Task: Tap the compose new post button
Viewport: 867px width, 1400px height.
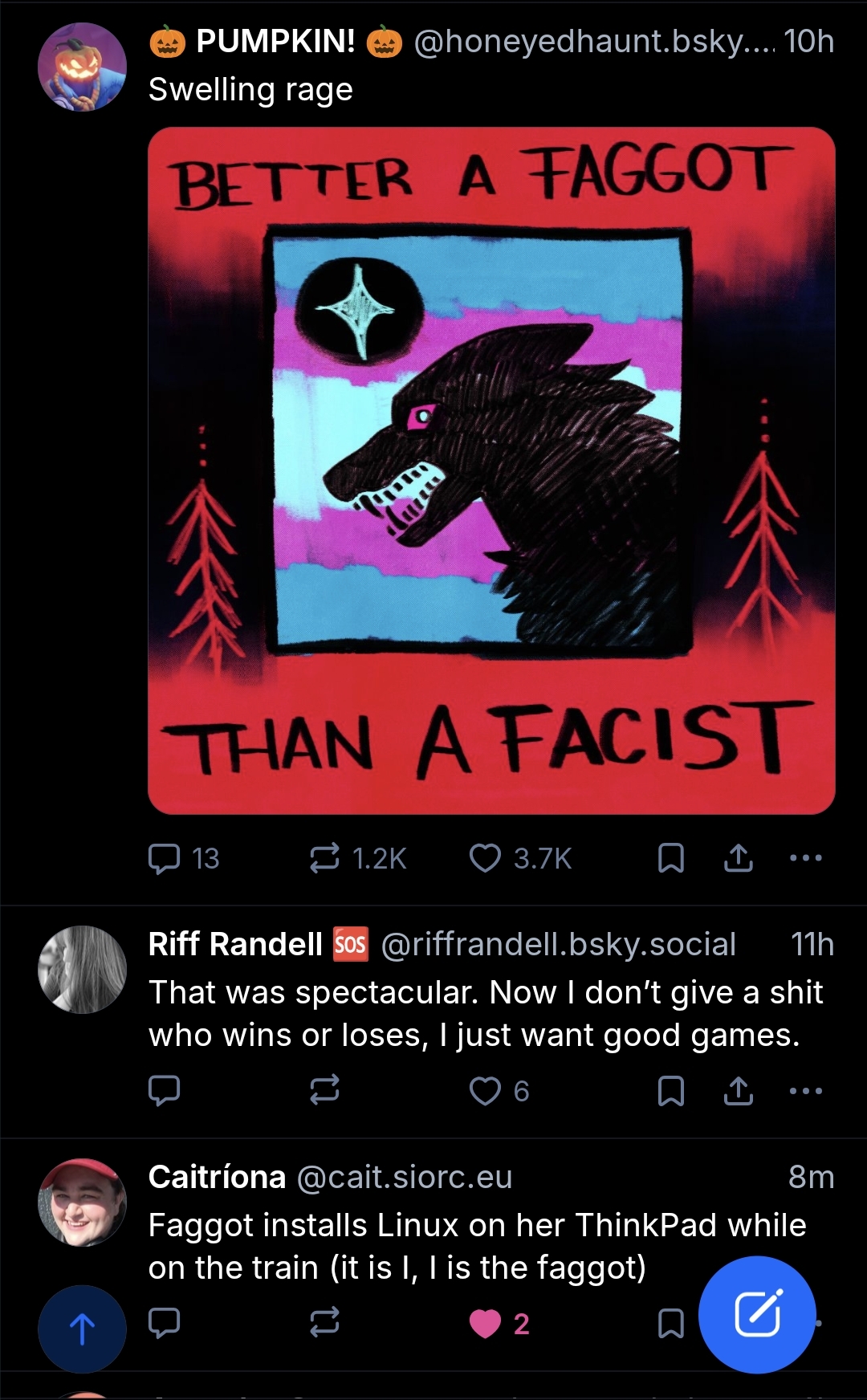Action: (x=757, y=1314)
